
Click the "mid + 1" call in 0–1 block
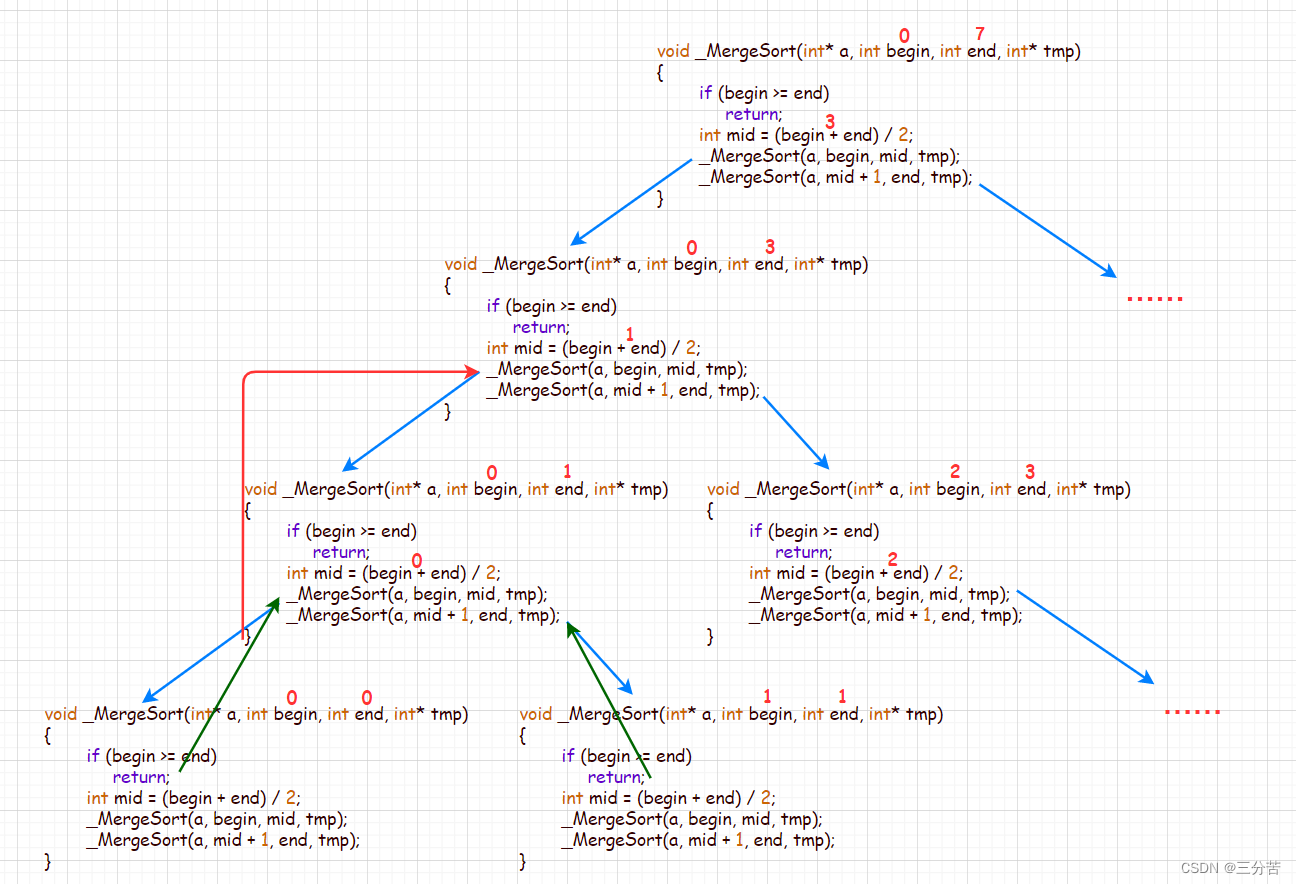tap(423, 615)
